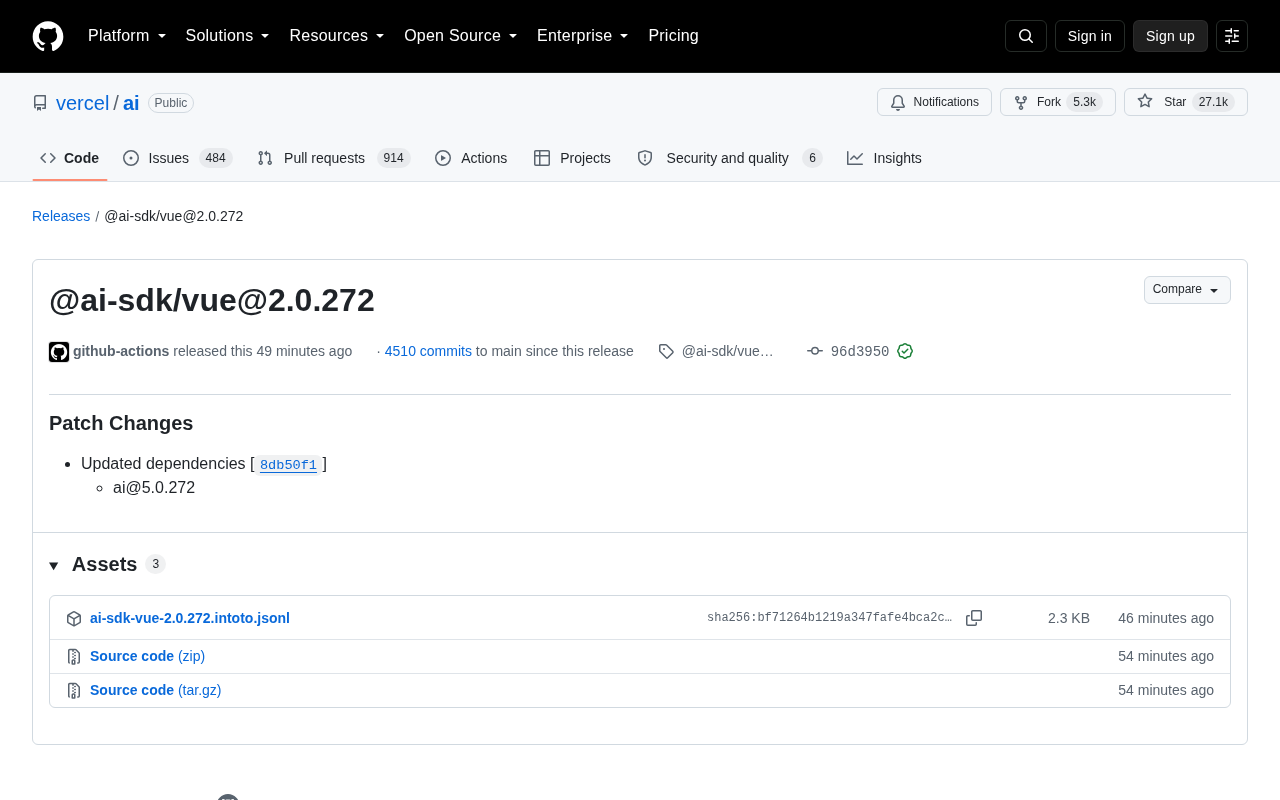Click the Sign in button

(x=1090, y=36)
